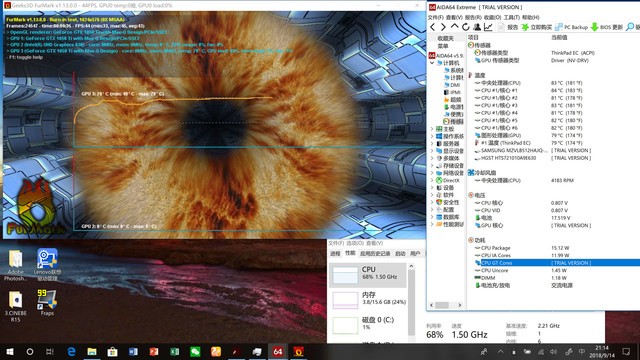Select 磁盘 0 (C:) in Task Manager
This screenshot has width=640, height=360.
pyautogui.click(x=368, y=325)
